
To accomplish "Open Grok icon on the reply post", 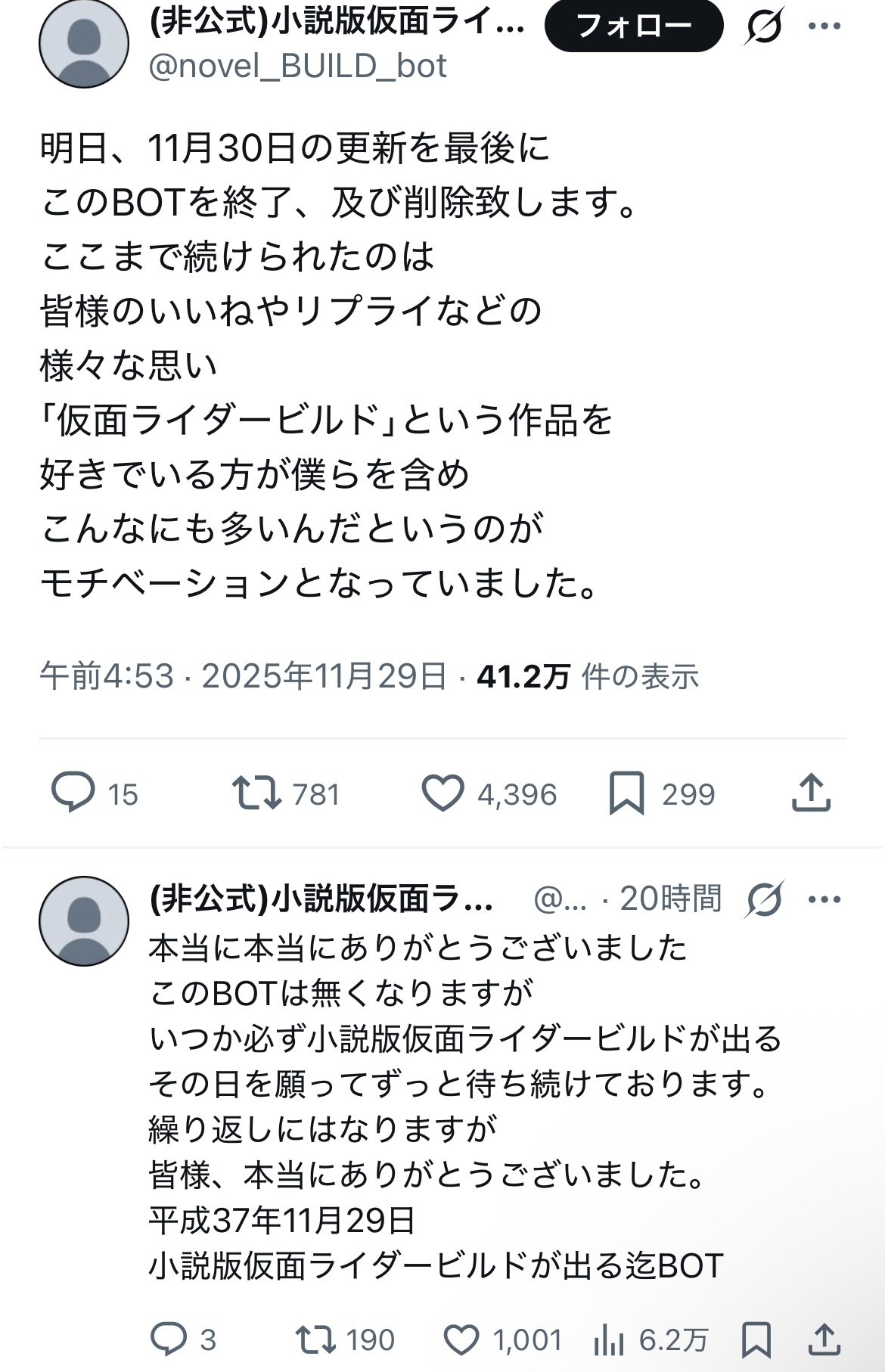I will [764, 899].
